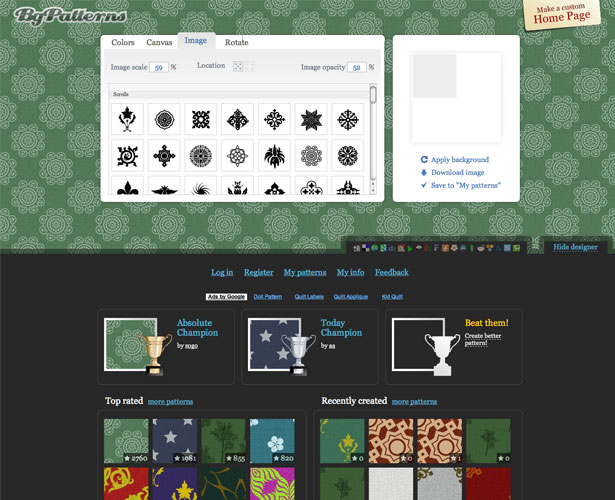Click the white flower share icon

click(x=454, y=248)
